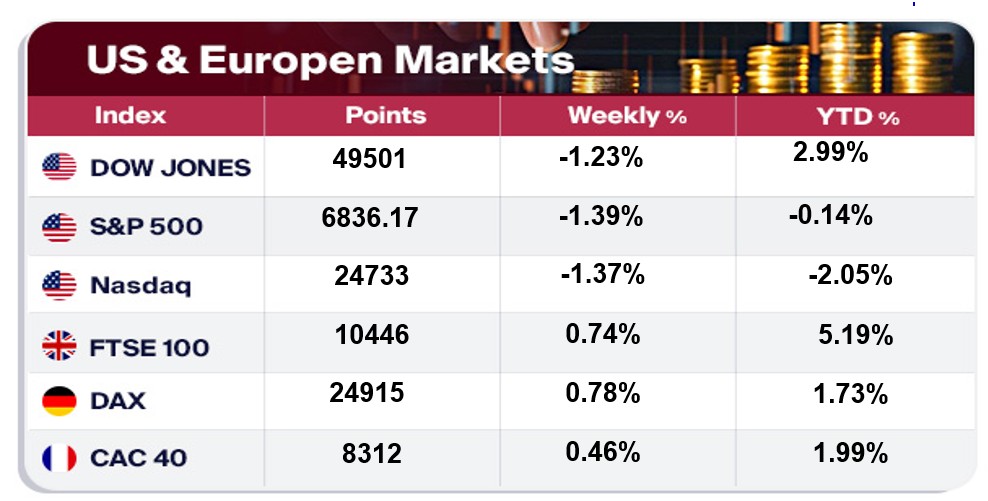Open the S&P 500 index label
Screen dimensions: 988x501
[146, 227]
